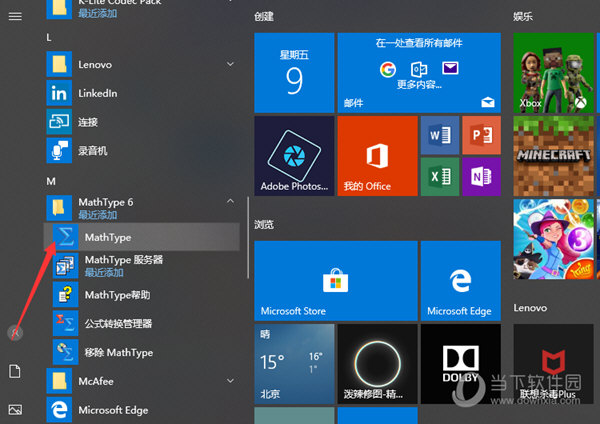Click the 浏览 tile group header
600x424 pixels.
point(264,224)
